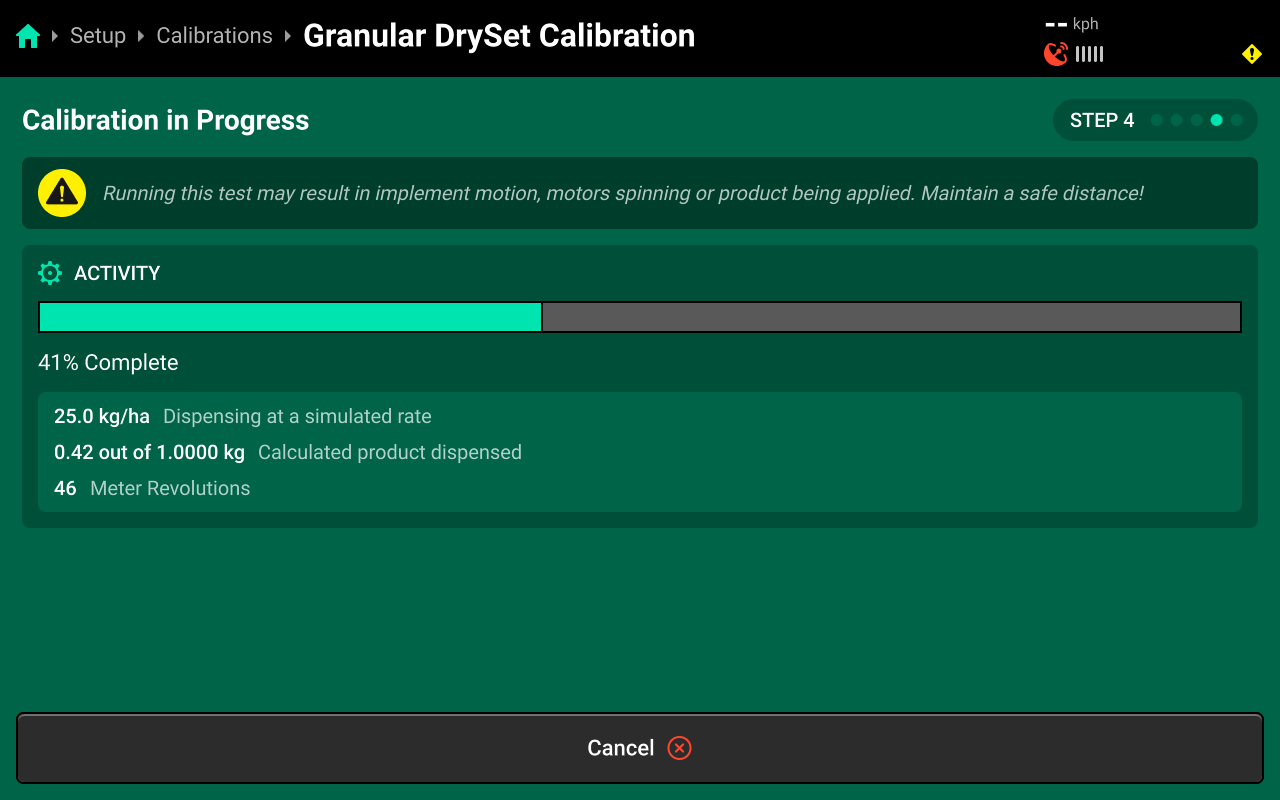Click the calibration progress bar
The width and height of the screenshot is (1280, 800).
click(640, 317)
